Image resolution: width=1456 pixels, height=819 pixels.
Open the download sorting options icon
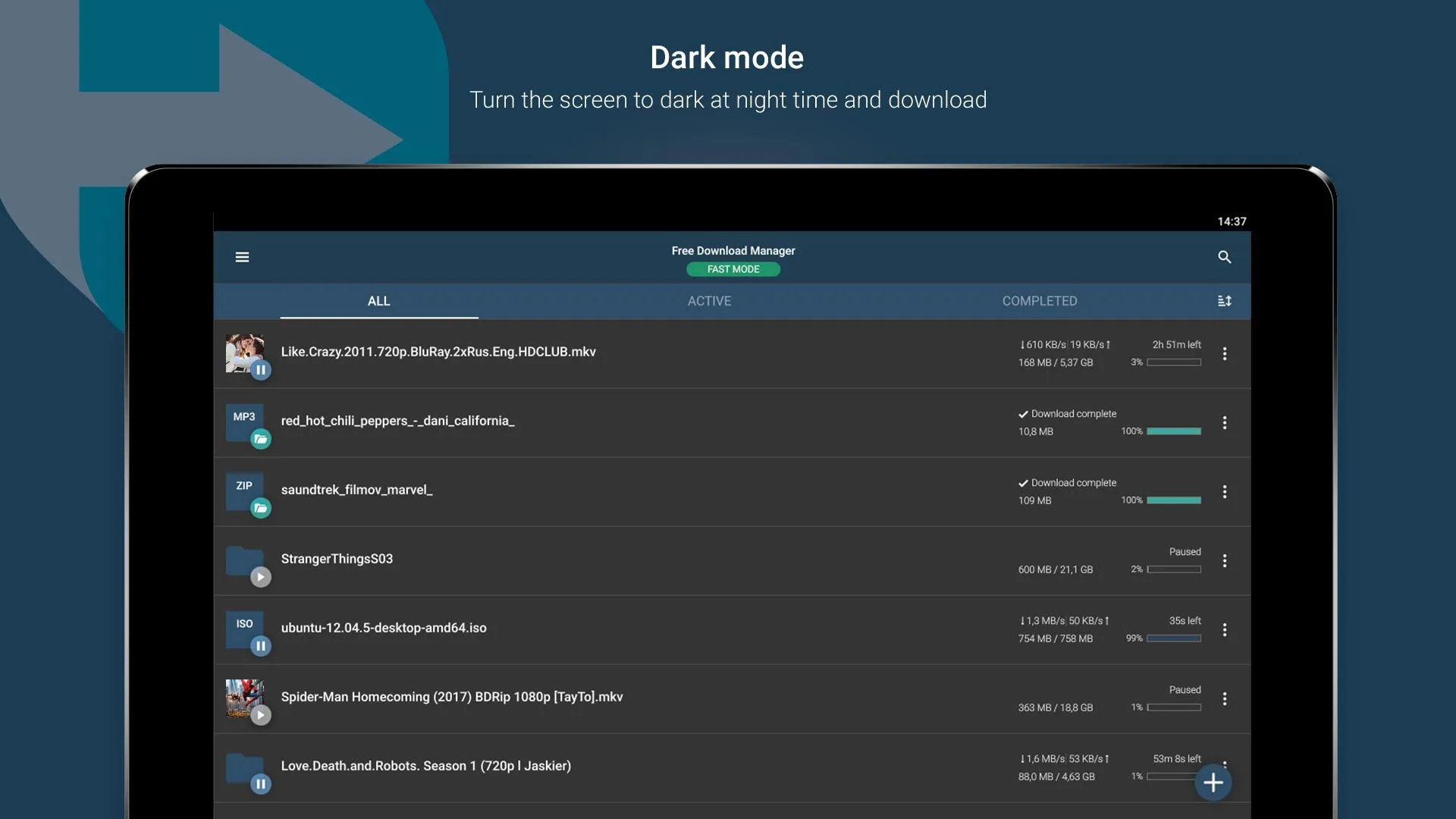(1224, 300)
